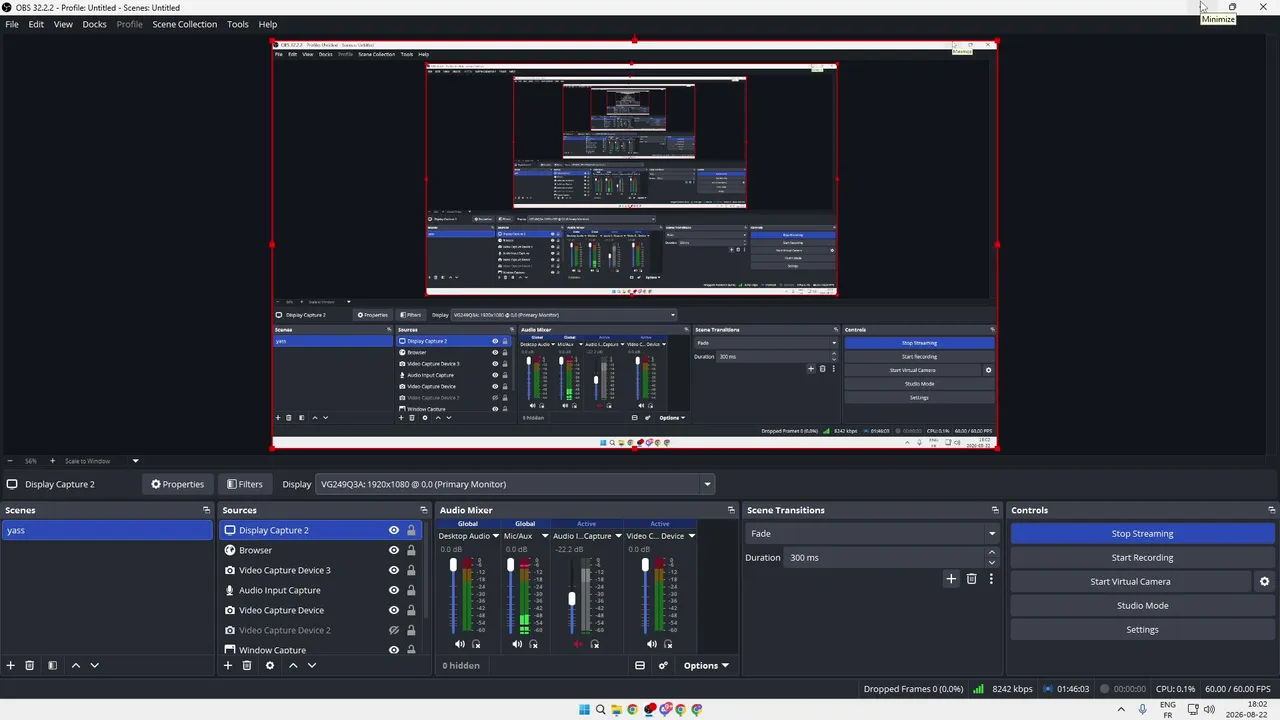Viewport: 1280px width, 720px height.
Task: Open source Properties button
Action: coord(177,484)
